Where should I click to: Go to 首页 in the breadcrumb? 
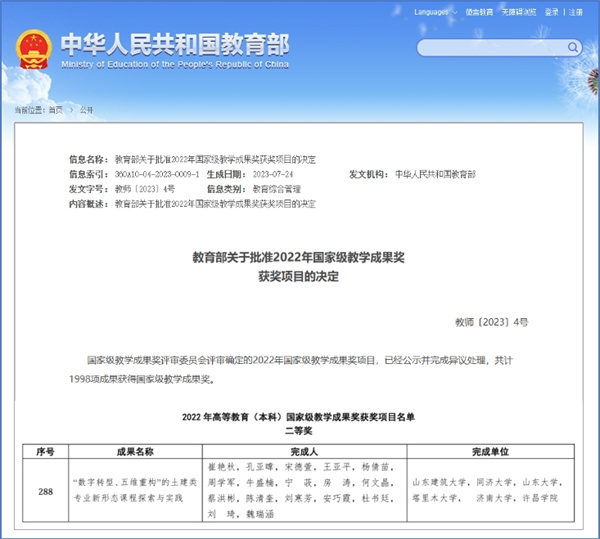[56, 109]
